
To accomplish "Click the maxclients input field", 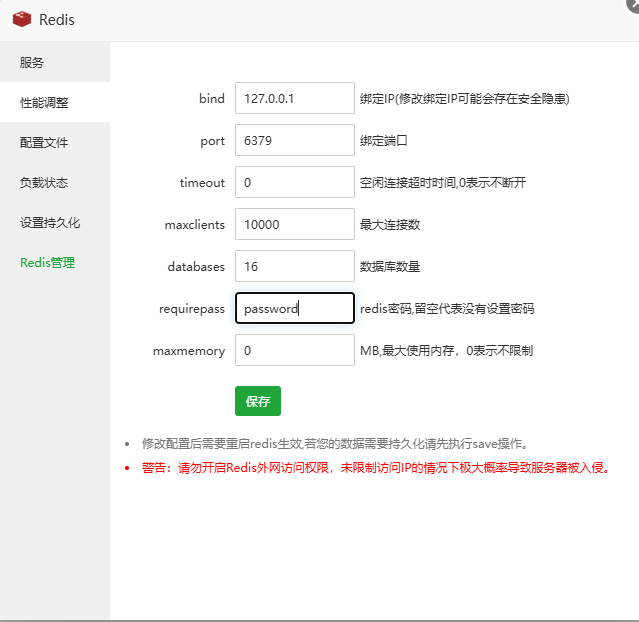I will [295, 224].
